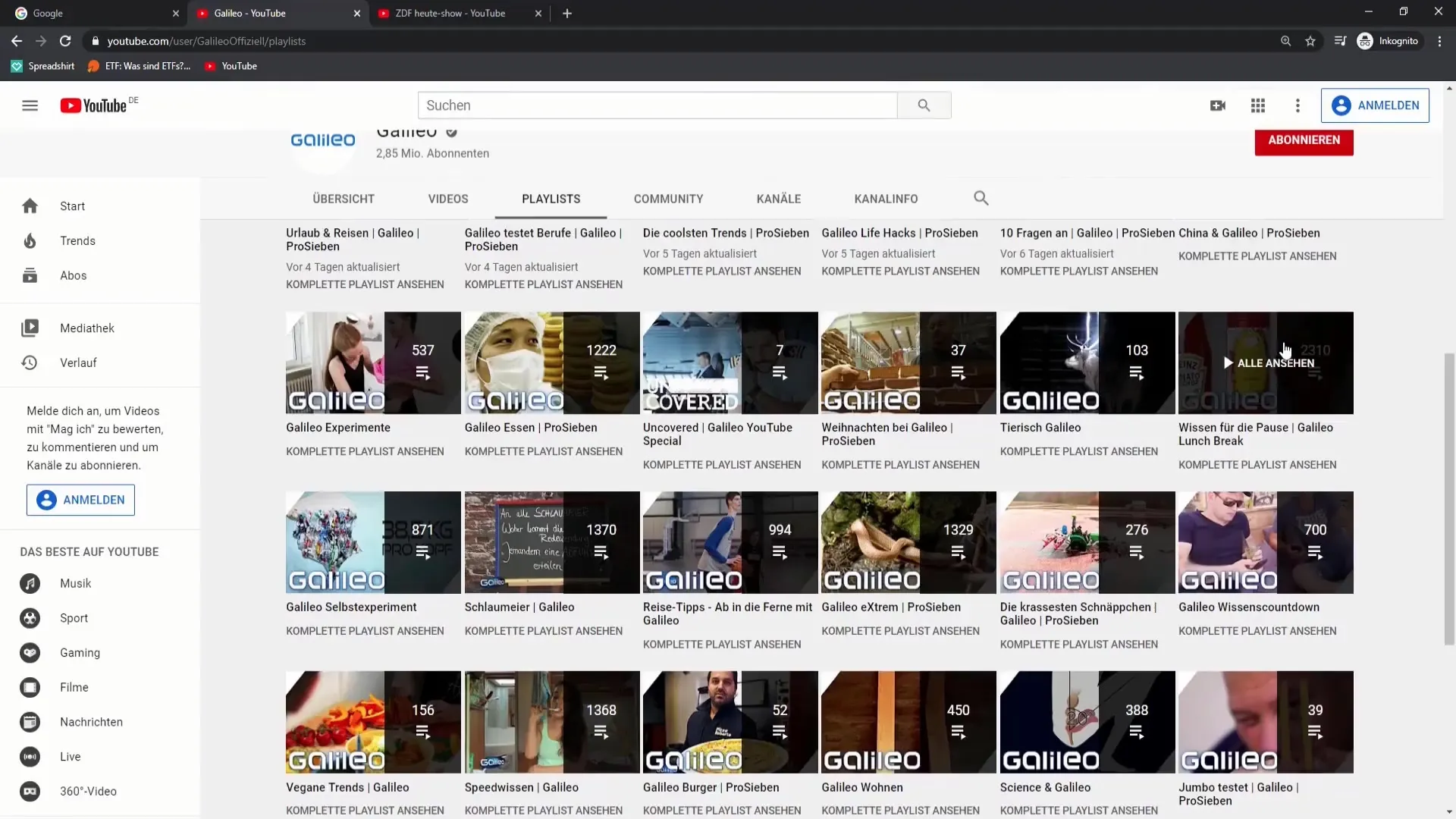Open the Tierisch Galileo thumbnail
The height and width of the screenshot is (819, 1456).
point(1087,362)
